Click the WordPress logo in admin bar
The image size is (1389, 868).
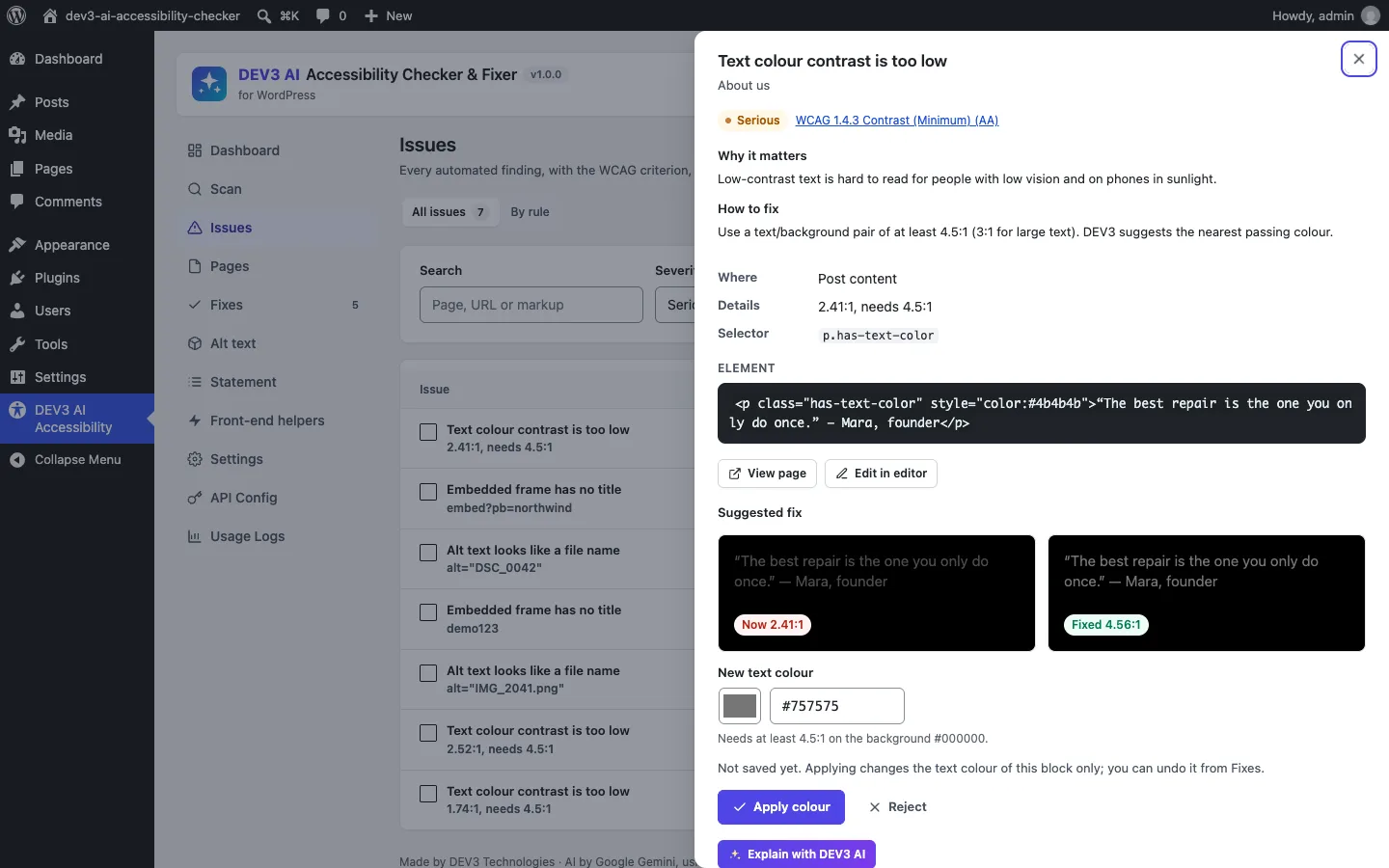pyautogui.click(x=16, y=15)
